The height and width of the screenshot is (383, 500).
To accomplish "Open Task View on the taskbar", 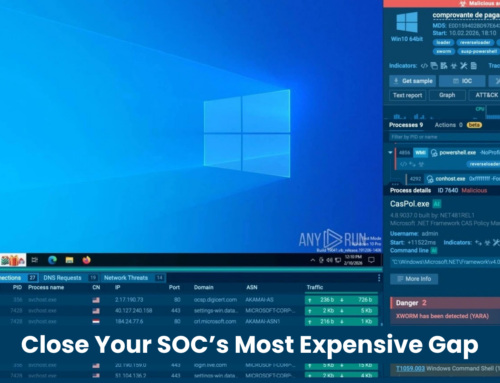I will point(35,260).
